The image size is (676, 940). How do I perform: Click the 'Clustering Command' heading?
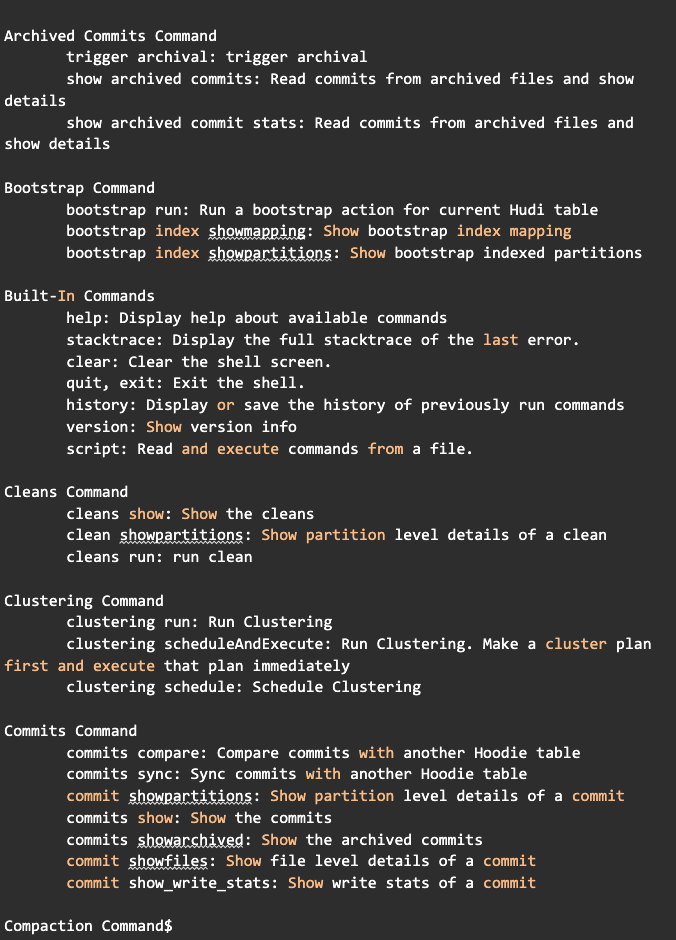click(84, 601)
